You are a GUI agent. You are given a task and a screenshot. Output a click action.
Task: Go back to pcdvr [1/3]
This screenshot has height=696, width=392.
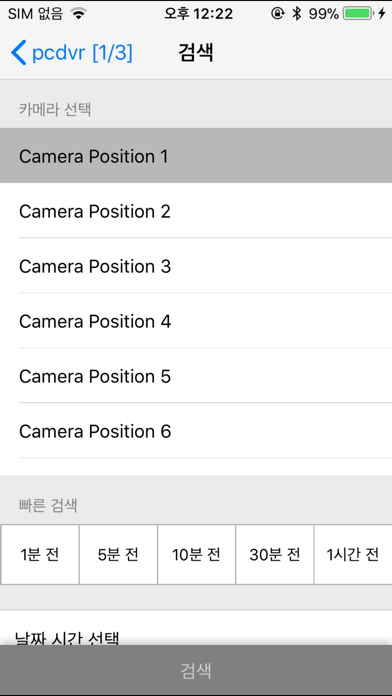click(72, 53)
